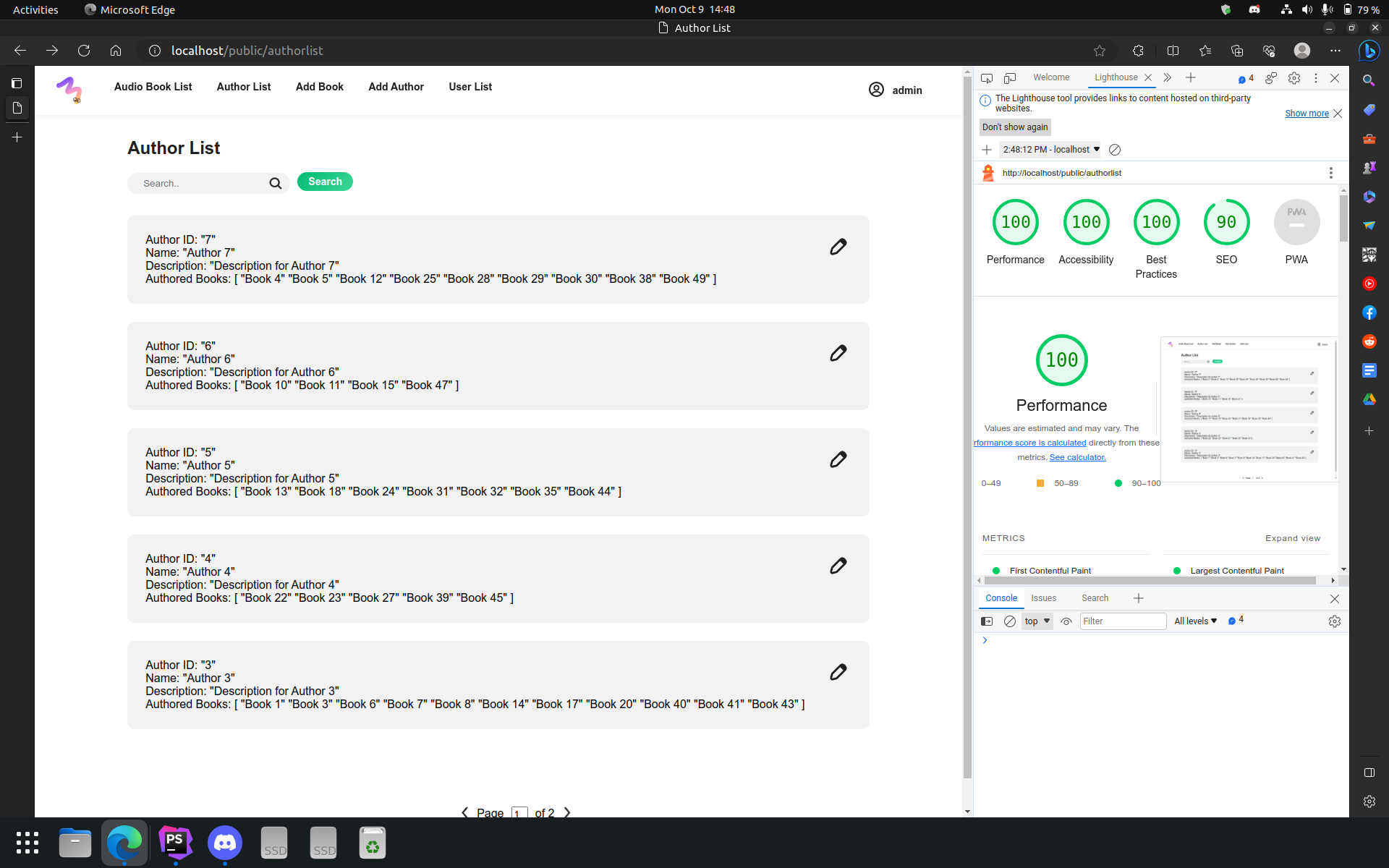1389x868 pixels.
Task: Click the clear console icon
Action: pos(1009,621)
